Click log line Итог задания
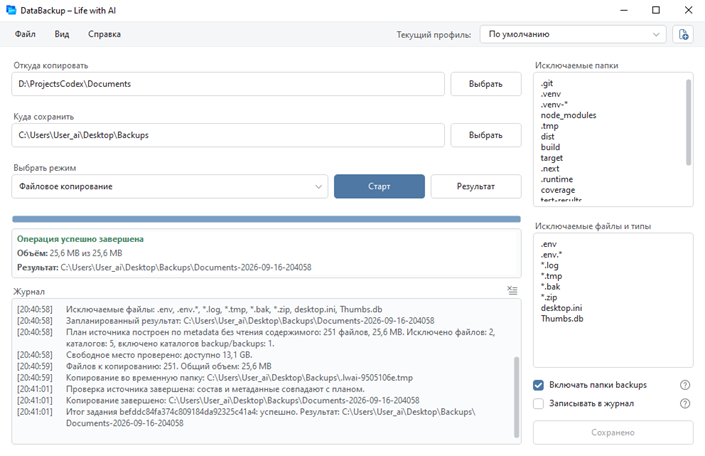 point(271,417)
